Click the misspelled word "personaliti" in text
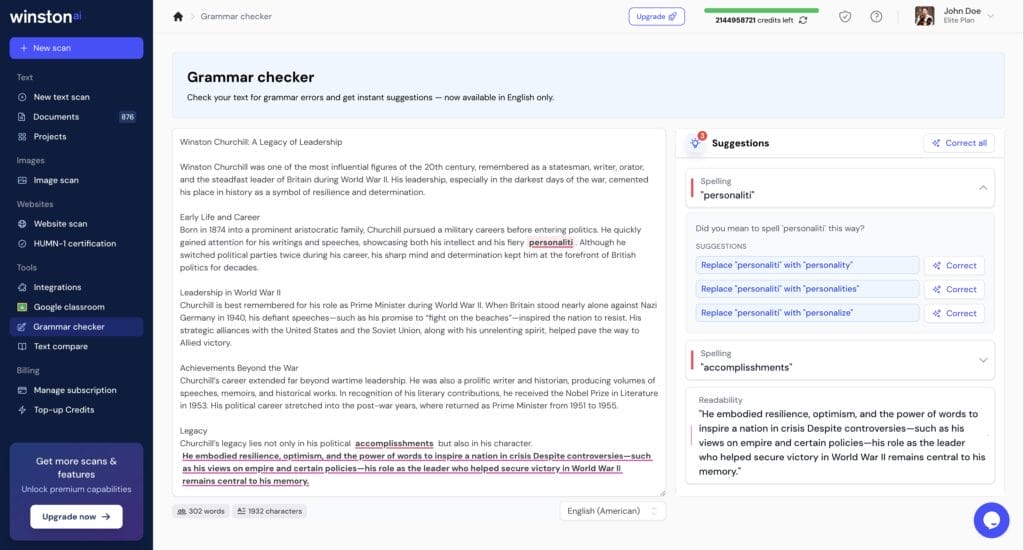This screenshot has width=1024, height=550. coord(551,242)
